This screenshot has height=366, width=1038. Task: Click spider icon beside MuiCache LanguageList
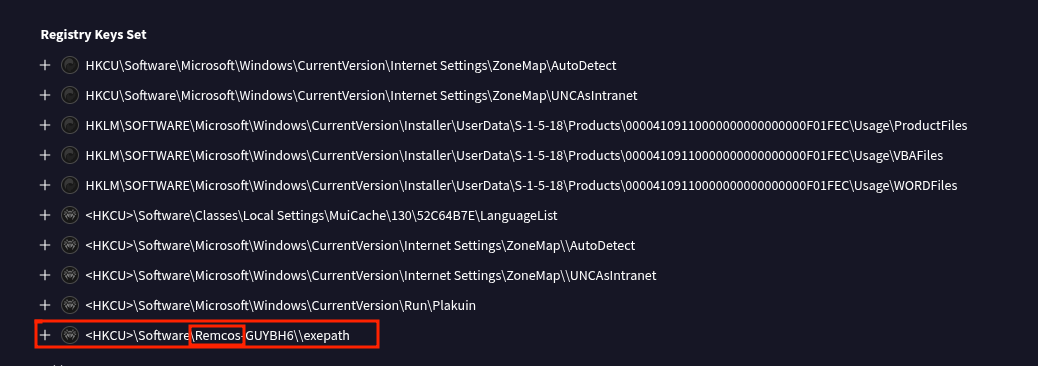70,215
